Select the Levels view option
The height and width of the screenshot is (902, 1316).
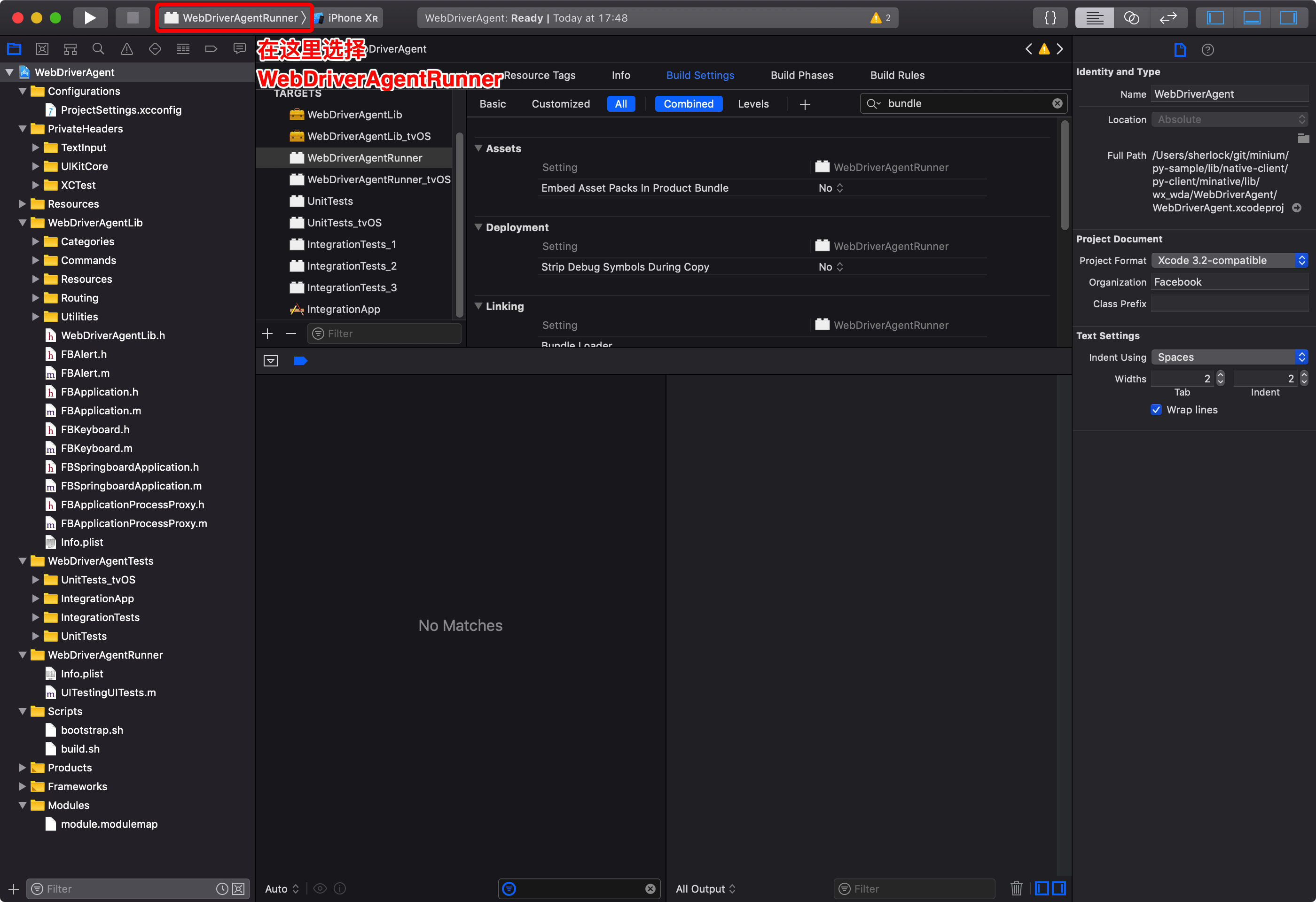(753, 104)
